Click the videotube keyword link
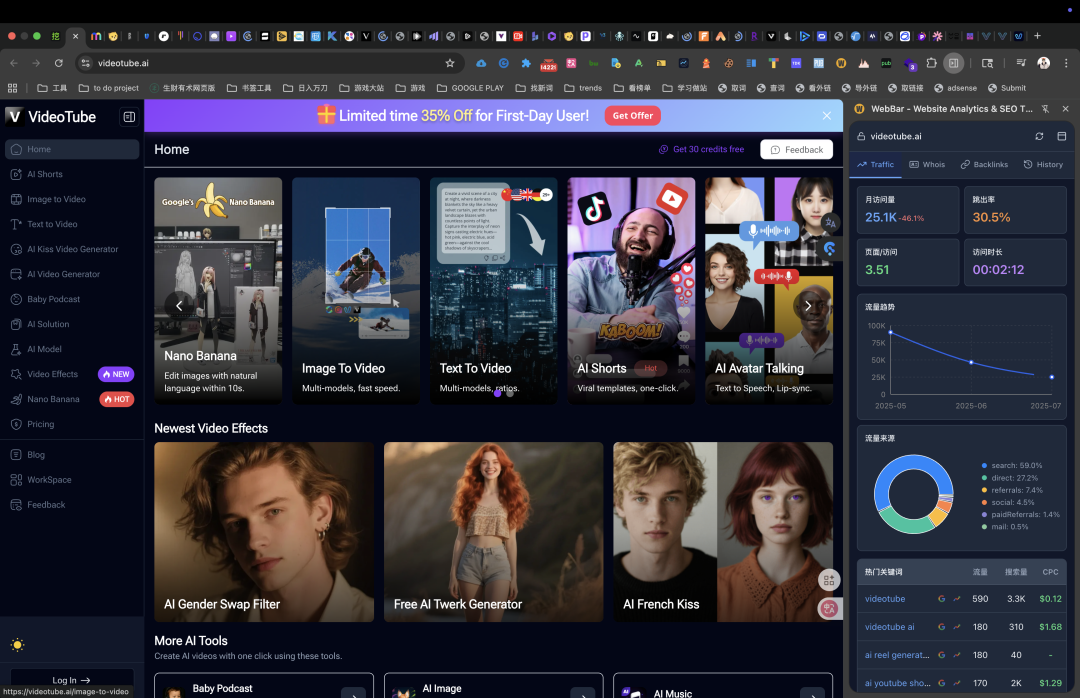This screenshot has width=1080, height=698. pos(884,599)
